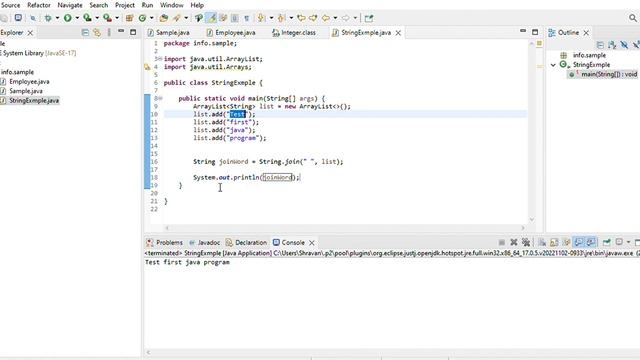
Task: Open New Java Class dropdown arrow
Action: [x=151, y=18]
